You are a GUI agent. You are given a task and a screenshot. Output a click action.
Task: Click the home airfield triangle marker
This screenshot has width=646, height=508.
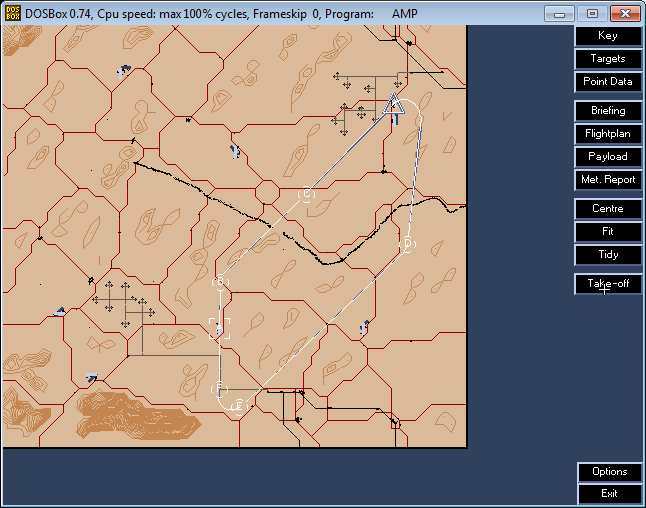tap(394, 103)
